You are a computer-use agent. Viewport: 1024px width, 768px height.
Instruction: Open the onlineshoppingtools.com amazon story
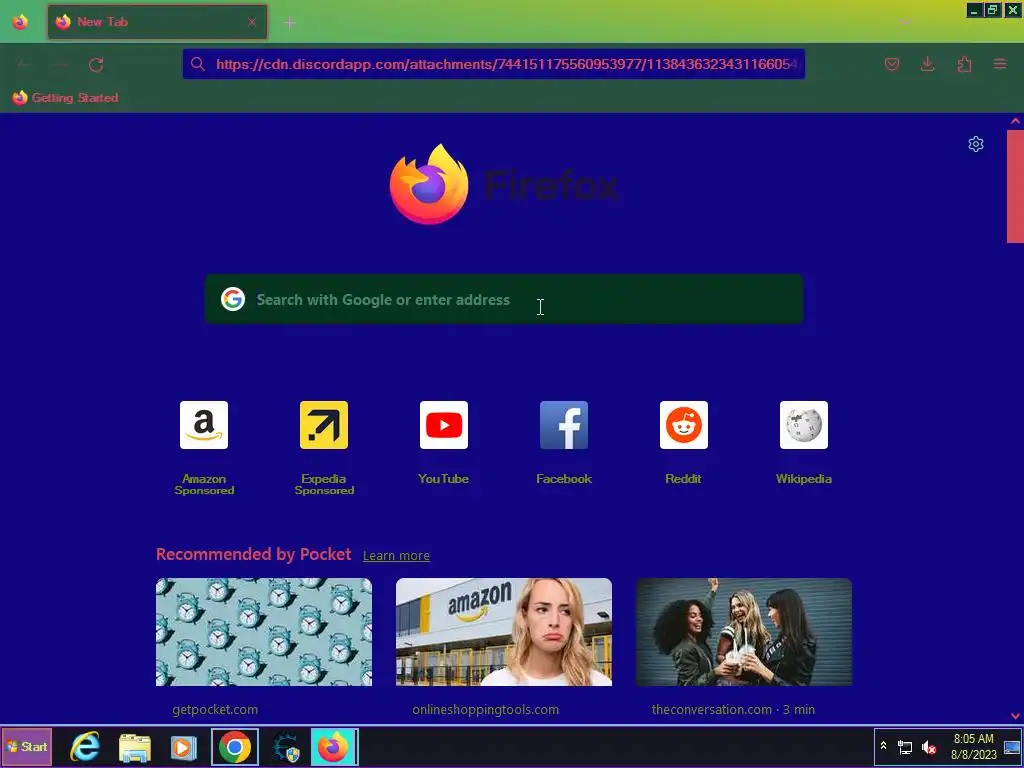pyautogui.click(x=504, y=632)
